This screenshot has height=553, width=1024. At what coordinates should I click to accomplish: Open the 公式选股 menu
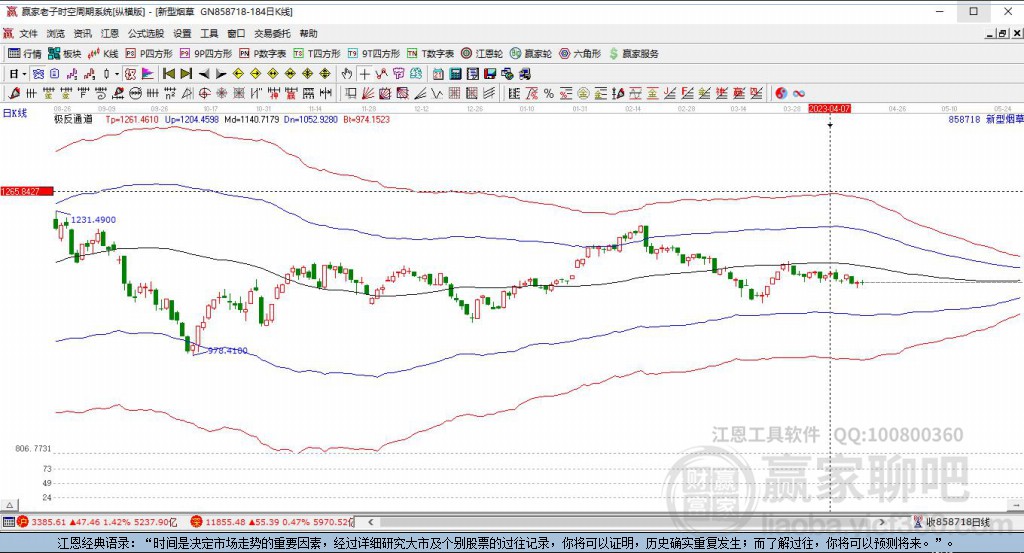tap(146, 33)
